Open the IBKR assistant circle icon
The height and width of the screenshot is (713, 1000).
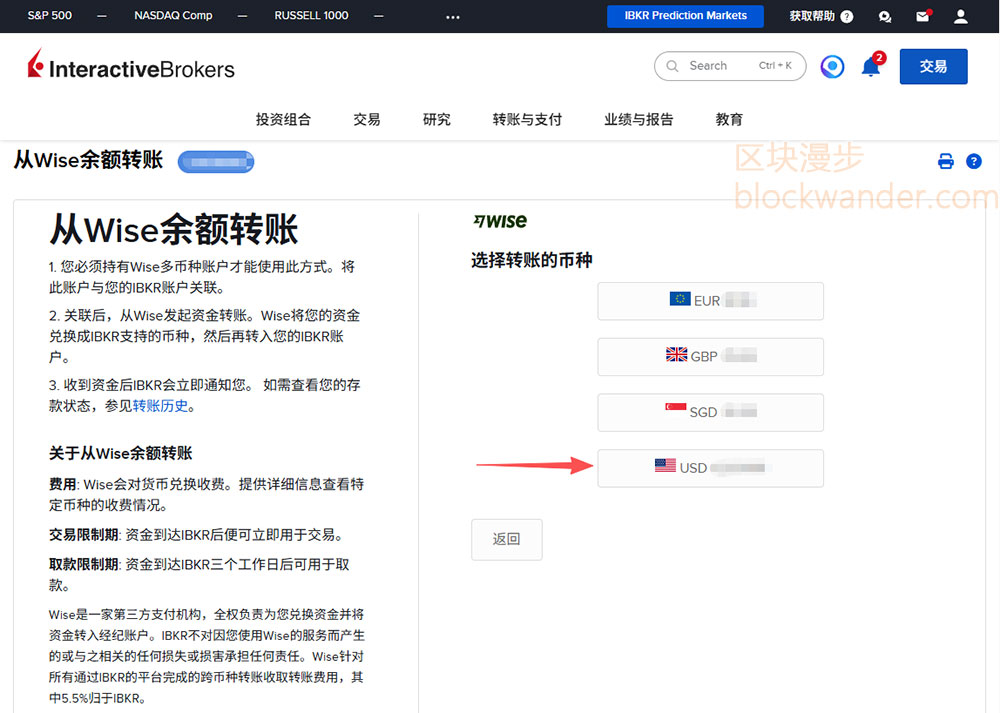832,66
